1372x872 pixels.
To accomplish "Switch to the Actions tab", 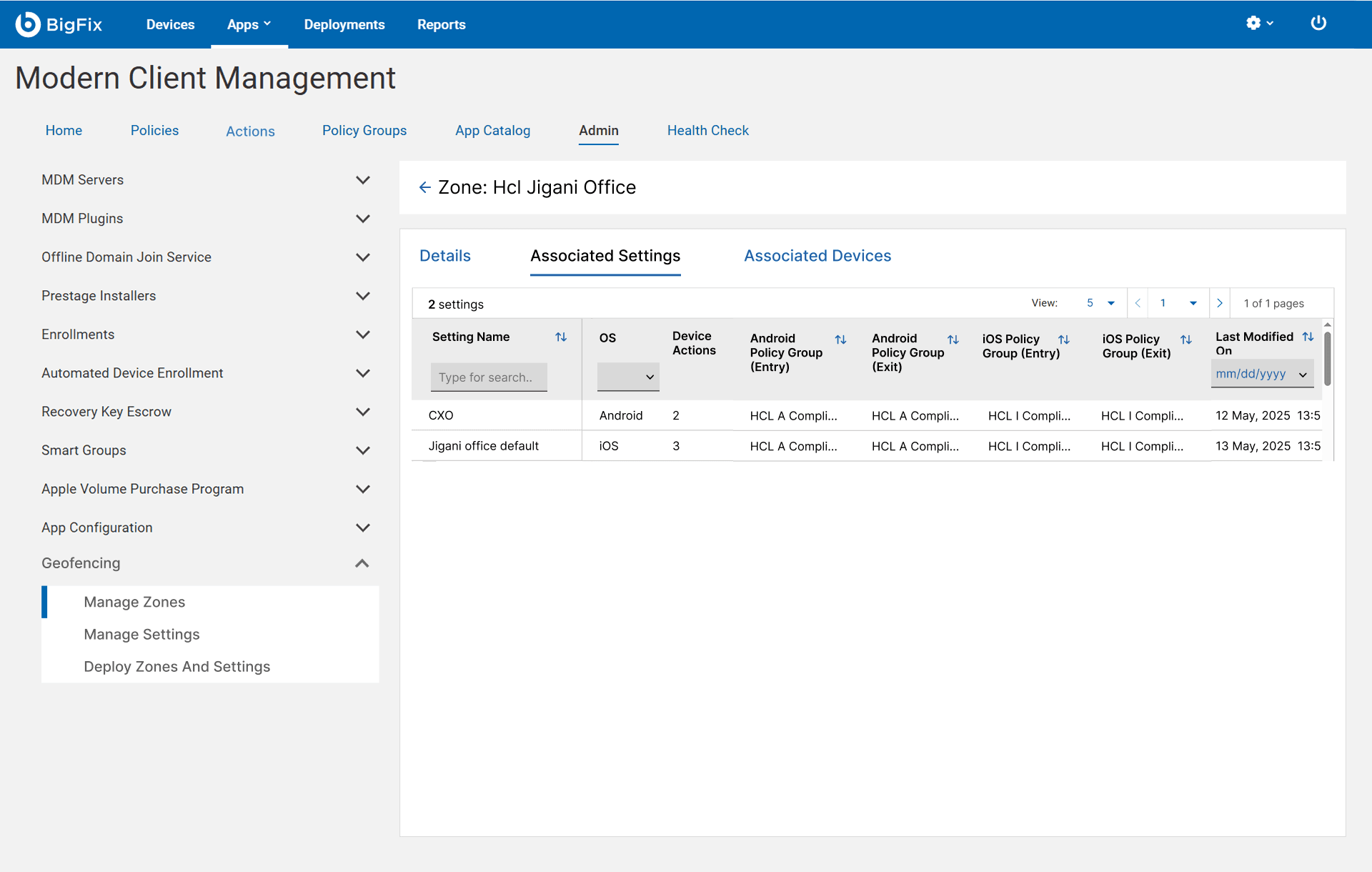I will [250, 132].
